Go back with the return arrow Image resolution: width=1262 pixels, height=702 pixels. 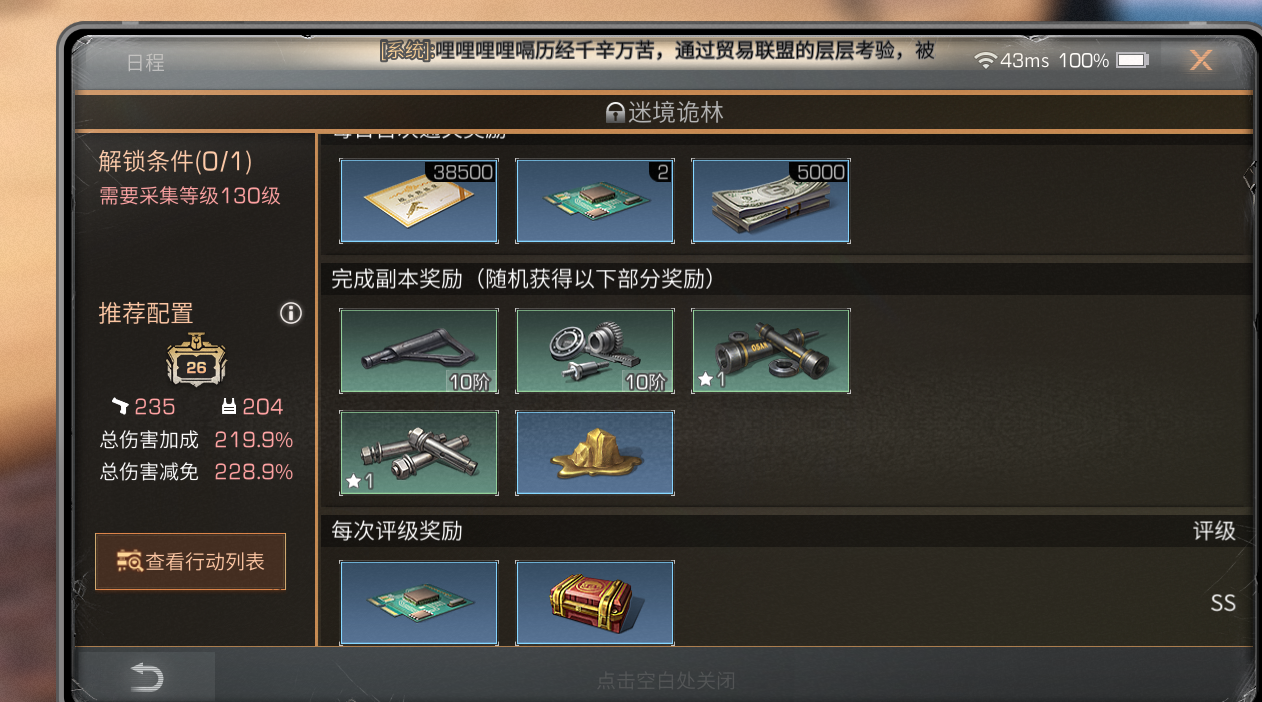click(x=146, y=679)
